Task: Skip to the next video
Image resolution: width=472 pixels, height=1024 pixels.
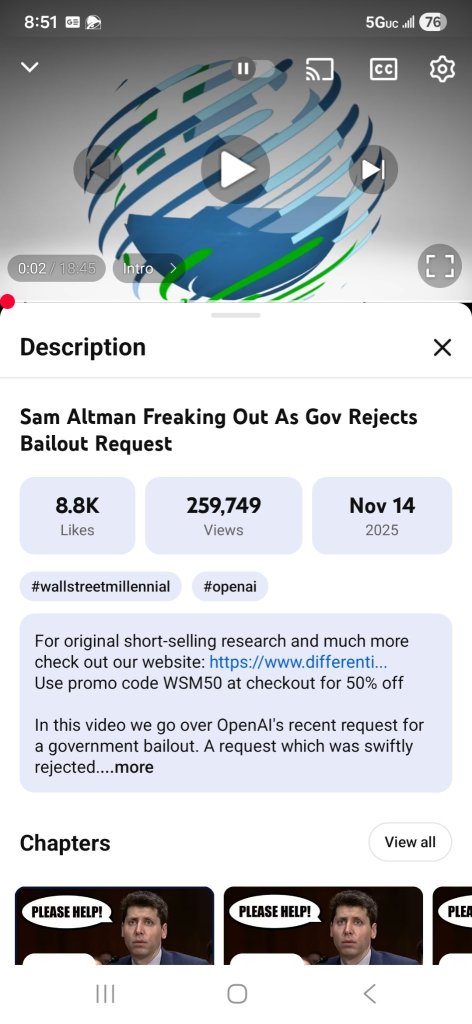Action: (x=373, y=170)
